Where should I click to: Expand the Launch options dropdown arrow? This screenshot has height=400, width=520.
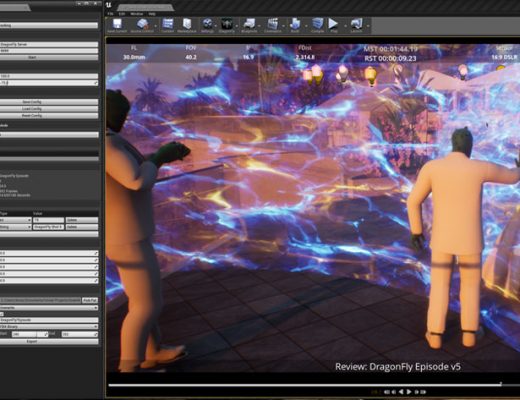[x=368, y=26]
